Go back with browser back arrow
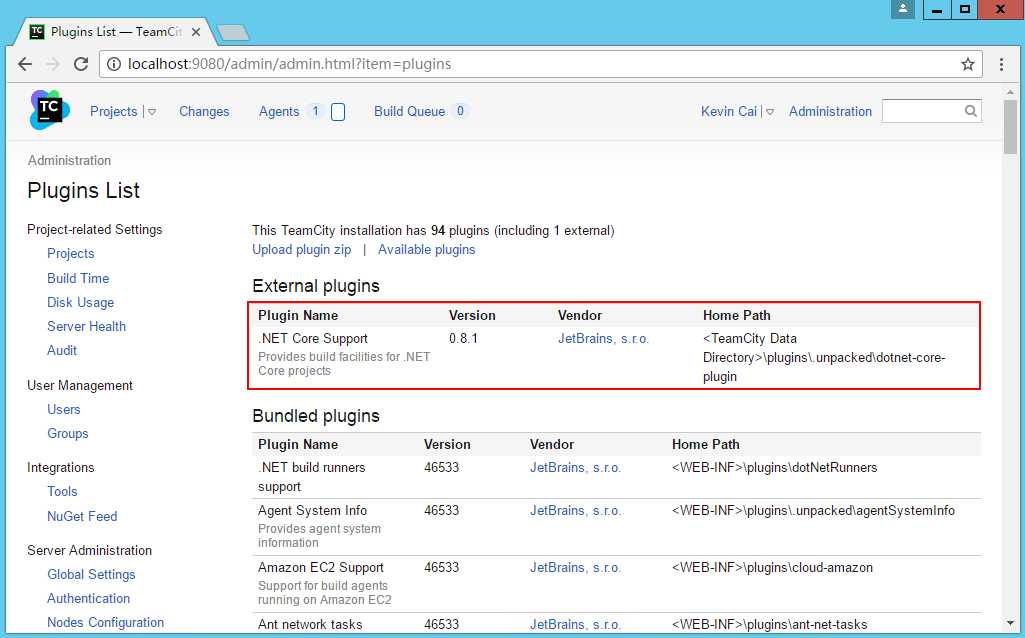 click(x=25, y=64)
